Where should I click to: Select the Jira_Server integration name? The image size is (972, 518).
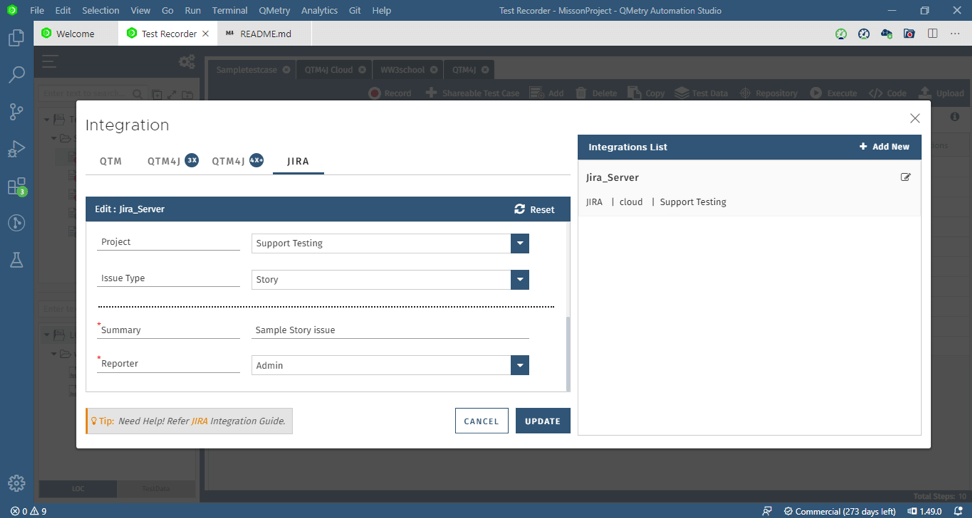point(612,177)
